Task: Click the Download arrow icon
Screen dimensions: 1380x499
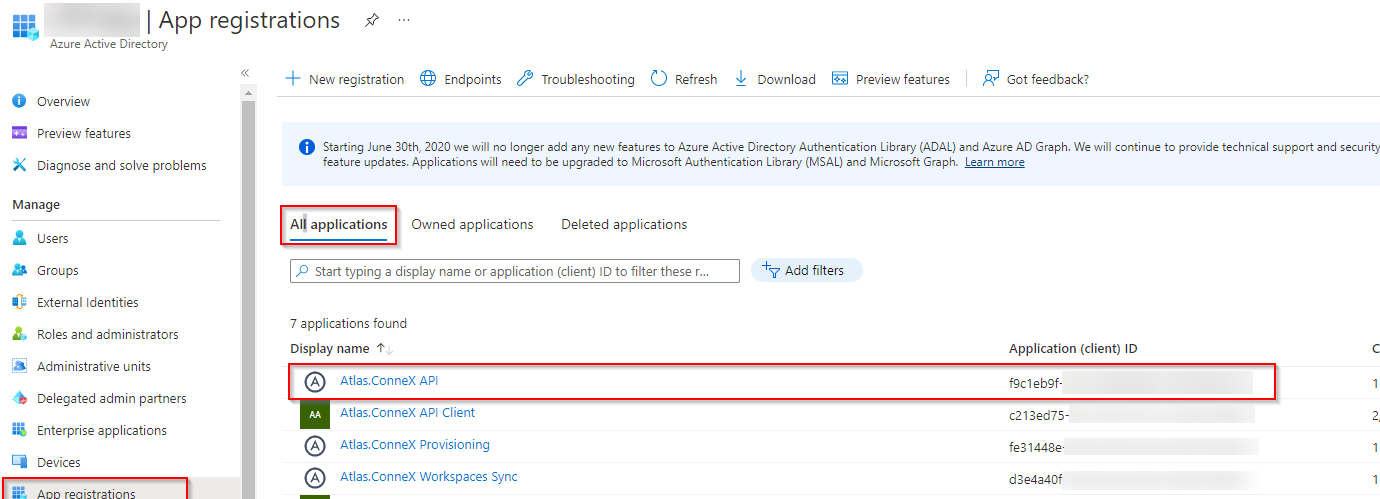Action: pyautogui.click(x=741, y=78)
